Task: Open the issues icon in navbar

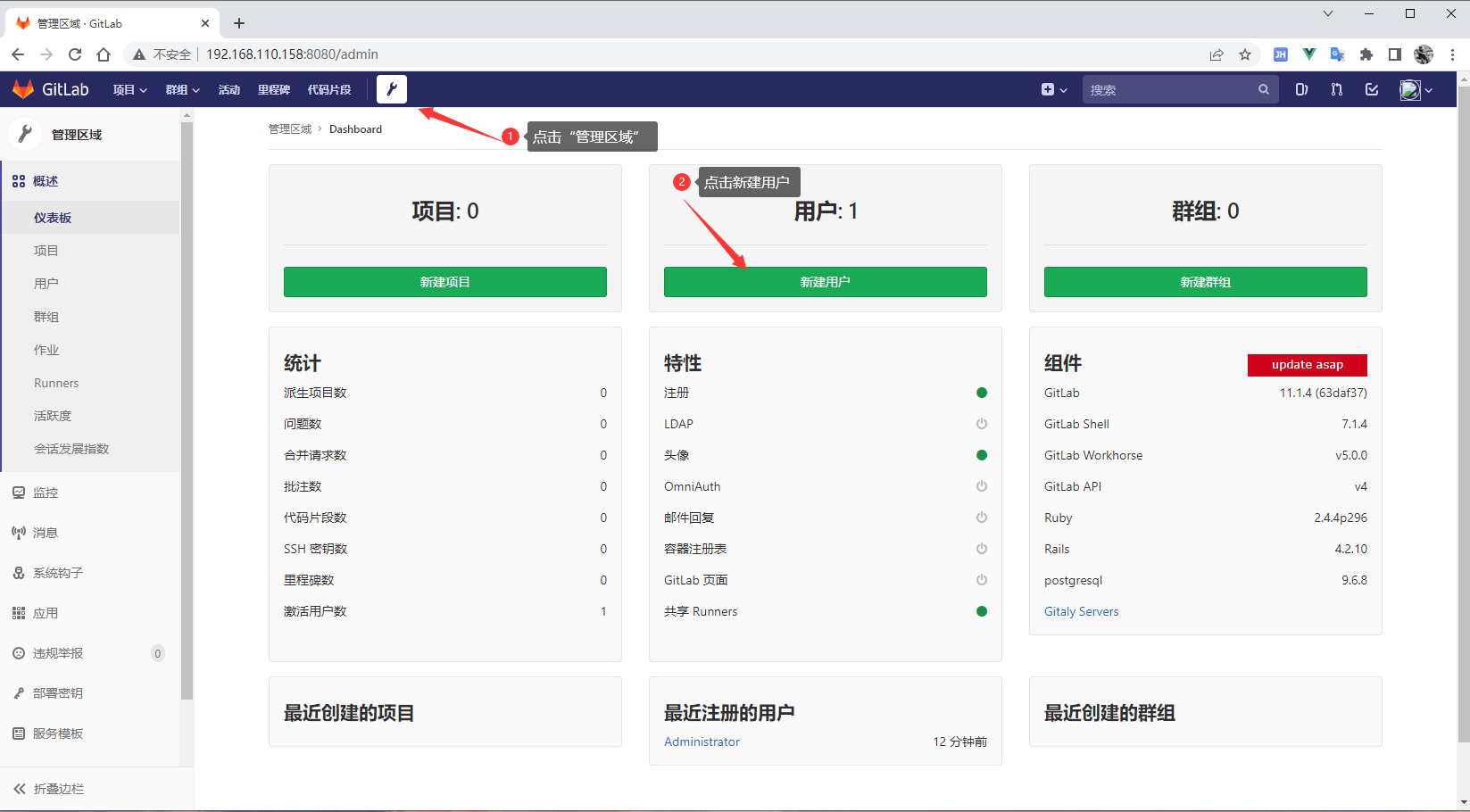Action: [1302, 89]
